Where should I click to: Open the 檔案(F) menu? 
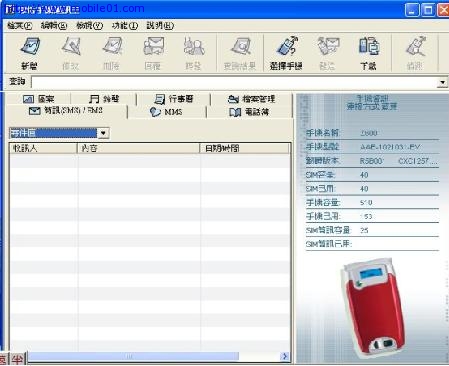pyautogui.click(x=20, y=26)
